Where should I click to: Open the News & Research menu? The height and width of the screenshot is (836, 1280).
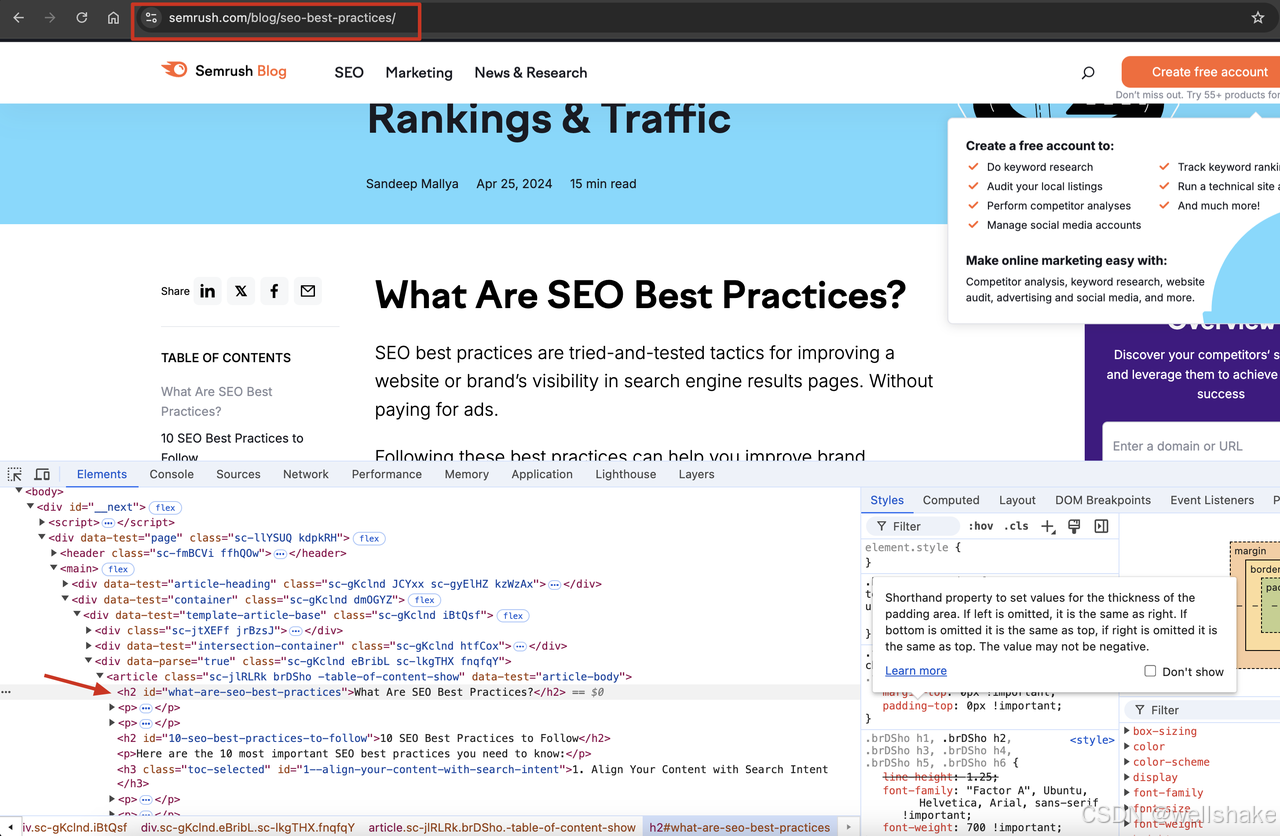pyautogui.click(x=531, y=72)
